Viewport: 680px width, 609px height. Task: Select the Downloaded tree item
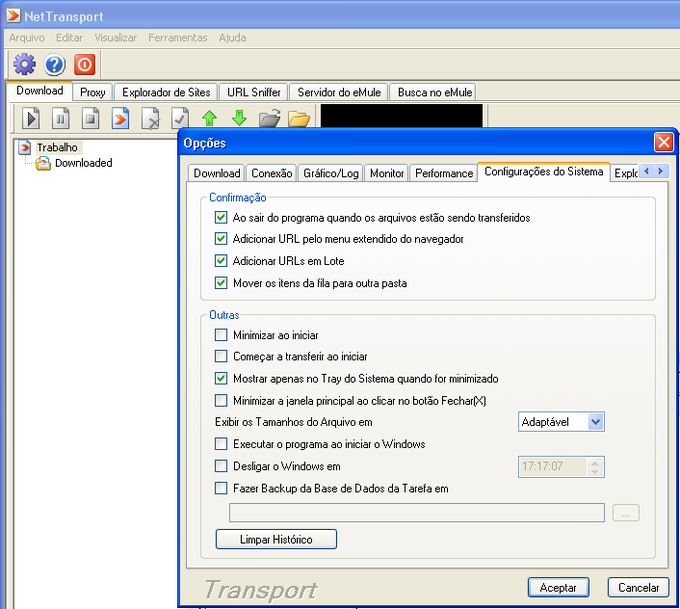pos(84,163)
